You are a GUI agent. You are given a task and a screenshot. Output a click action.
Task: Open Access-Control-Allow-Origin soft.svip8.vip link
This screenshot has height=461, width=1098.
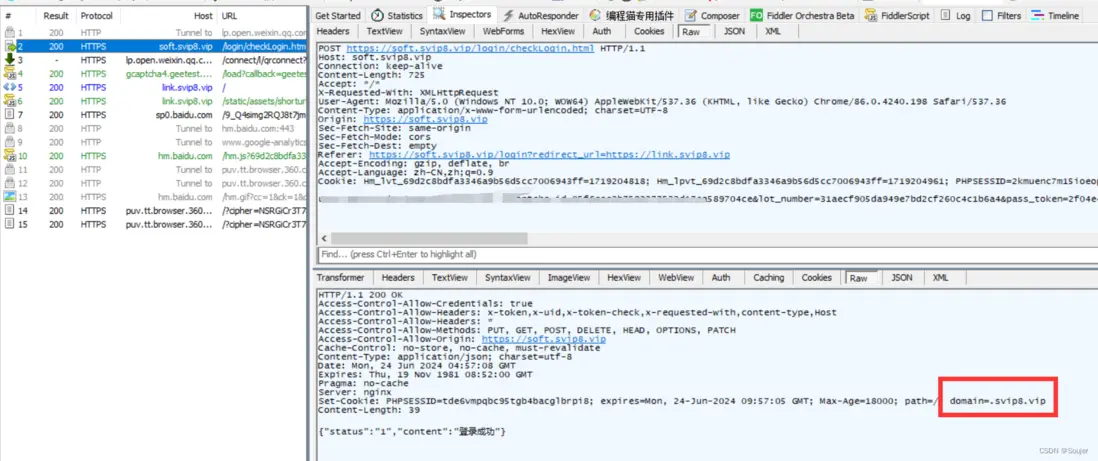(543, 338)
